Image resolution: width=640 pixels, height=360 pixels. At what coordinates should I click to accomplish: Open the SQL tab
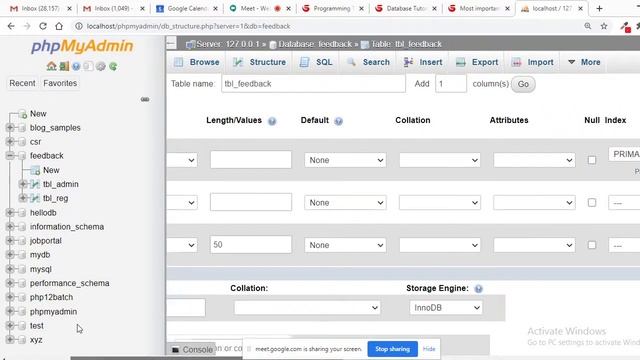click(x=316, y=62)
